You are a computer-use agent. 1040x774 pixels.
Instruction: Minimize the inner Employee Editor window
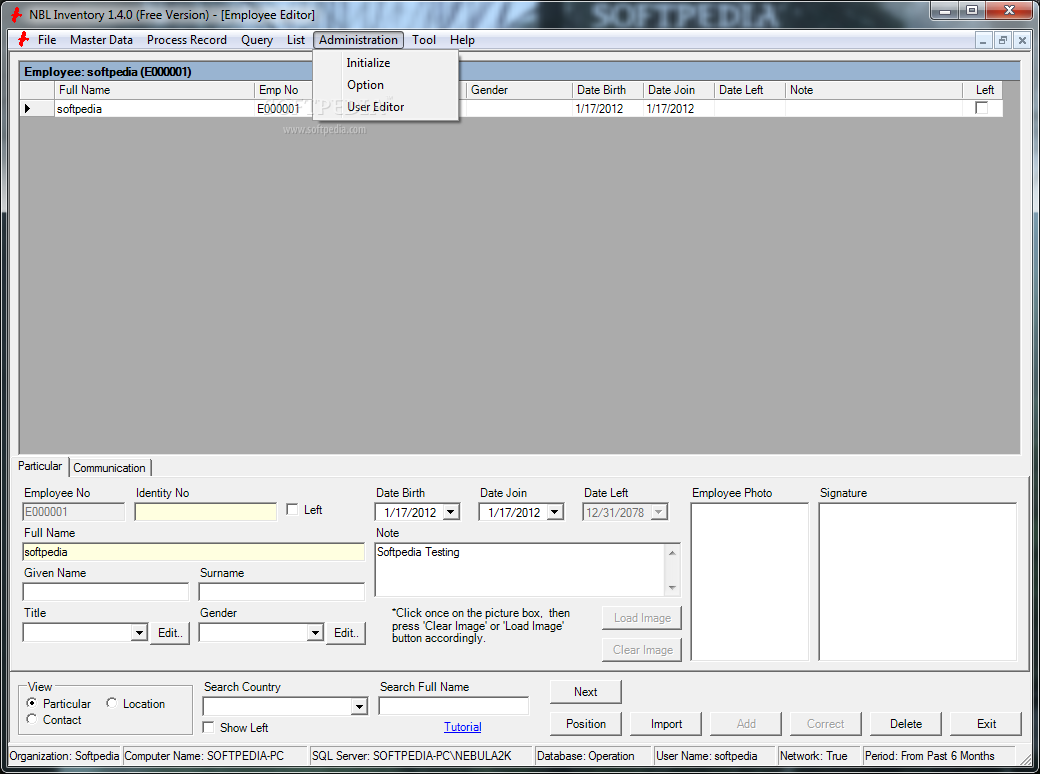pyautogui.click(x=984, y=40)
